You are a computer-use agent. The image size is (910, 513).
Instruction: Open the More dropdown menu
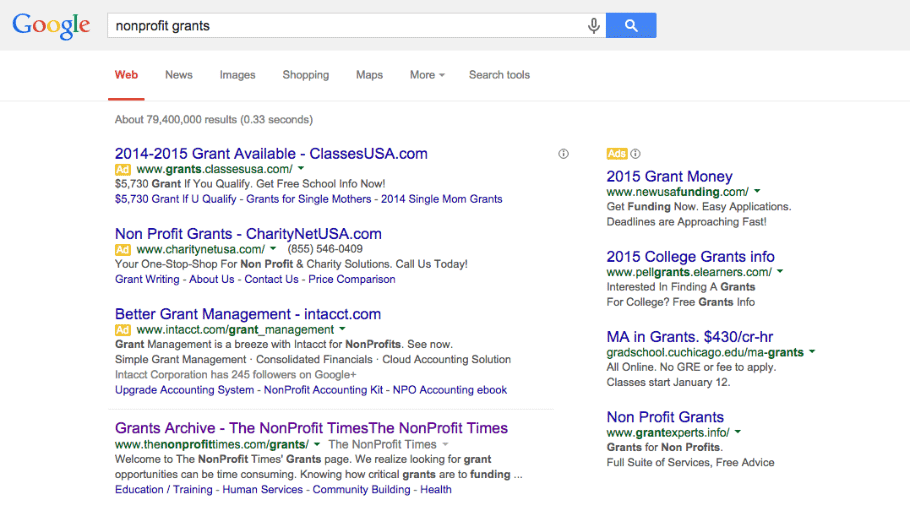pos(427,75)
